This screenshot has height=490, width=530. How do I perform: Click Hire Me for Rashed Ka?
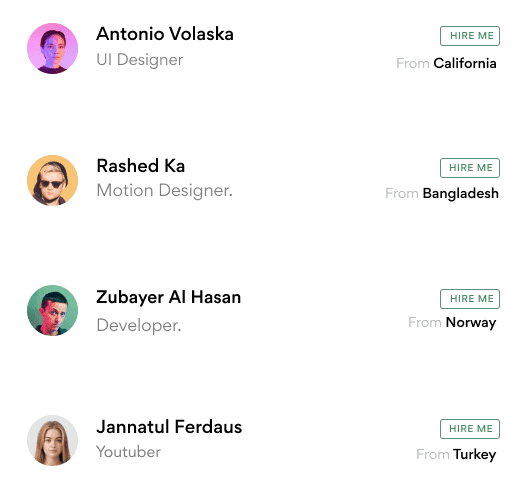470,168
